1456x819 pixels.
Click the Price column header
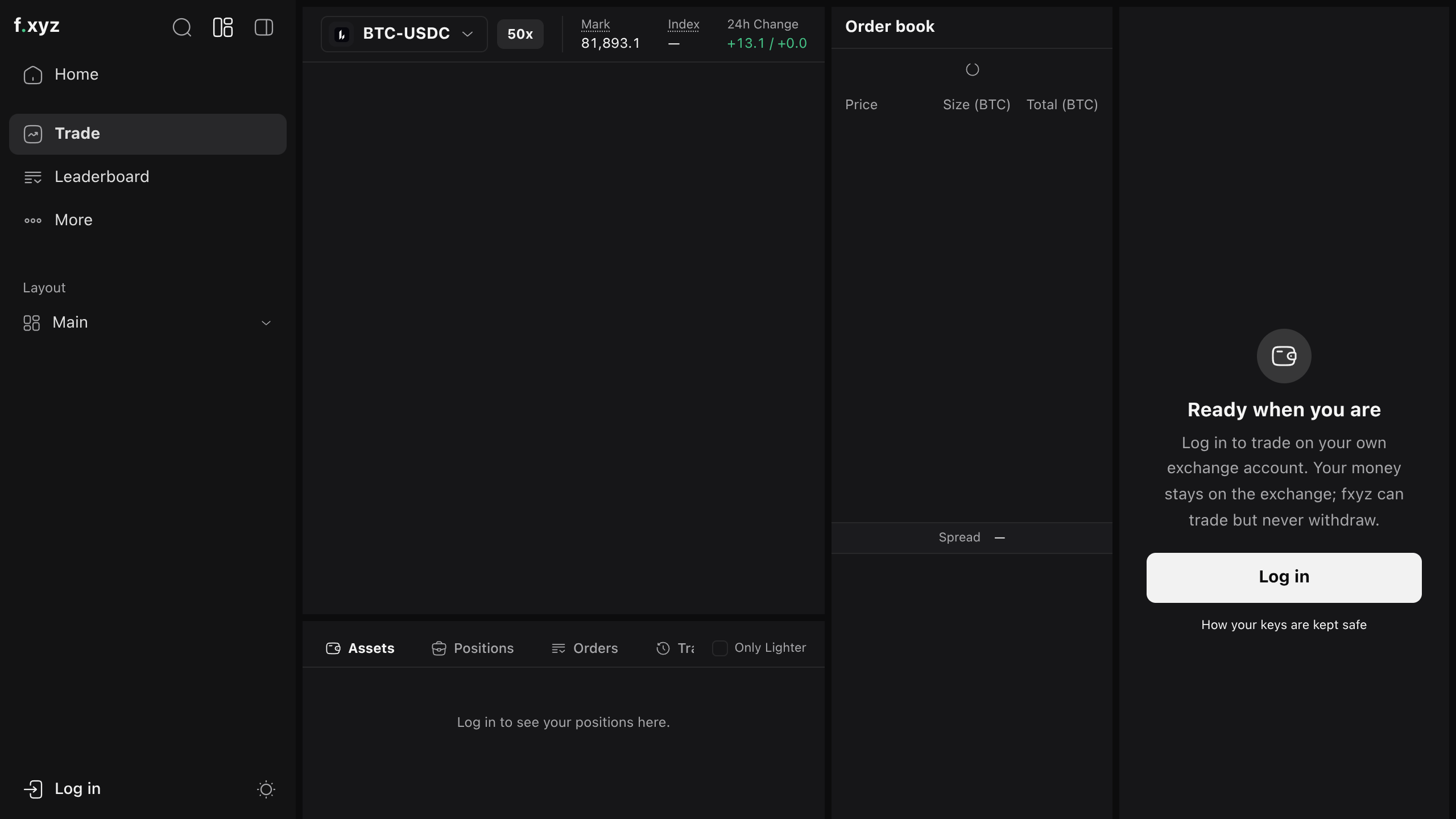coord(861,105)
